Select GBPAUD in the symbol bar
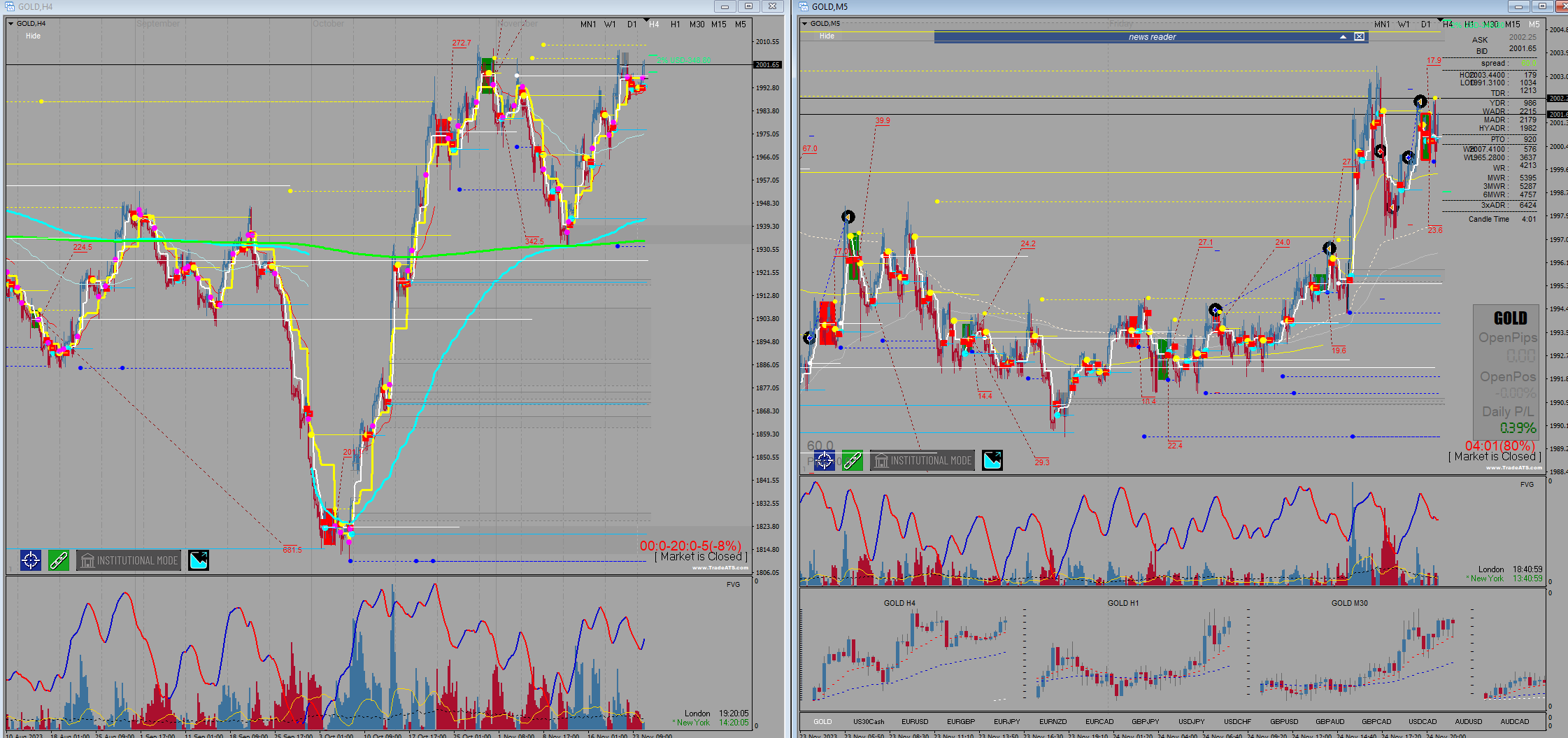 (x=1330, y=722)
